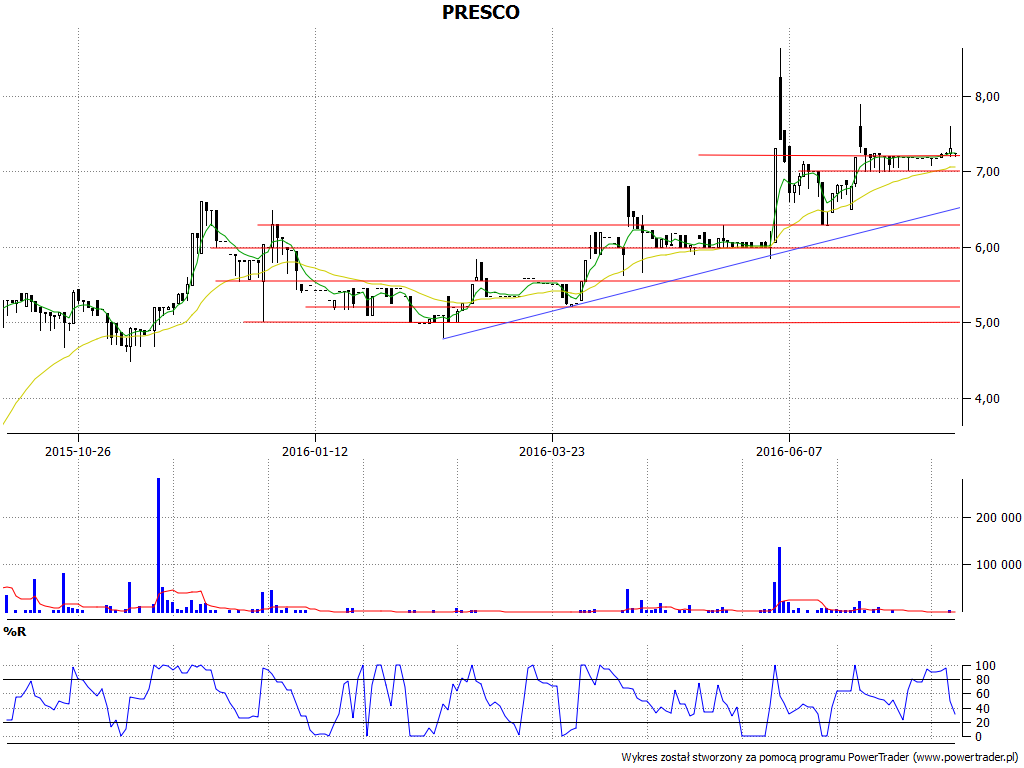
Task: Click the tallest blue volume bar
Action: 158,545
